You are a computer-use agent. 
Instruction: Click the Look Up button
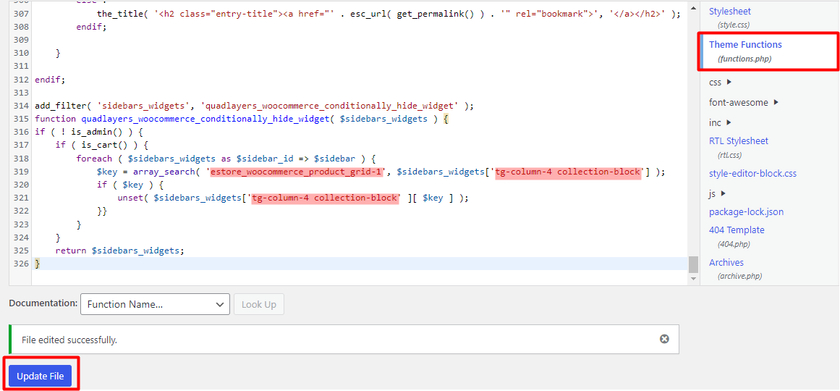259,304
